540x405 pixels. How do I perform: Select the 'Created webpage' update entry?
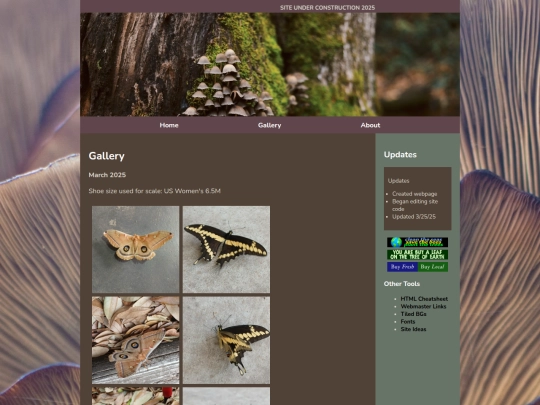[415, 194]
